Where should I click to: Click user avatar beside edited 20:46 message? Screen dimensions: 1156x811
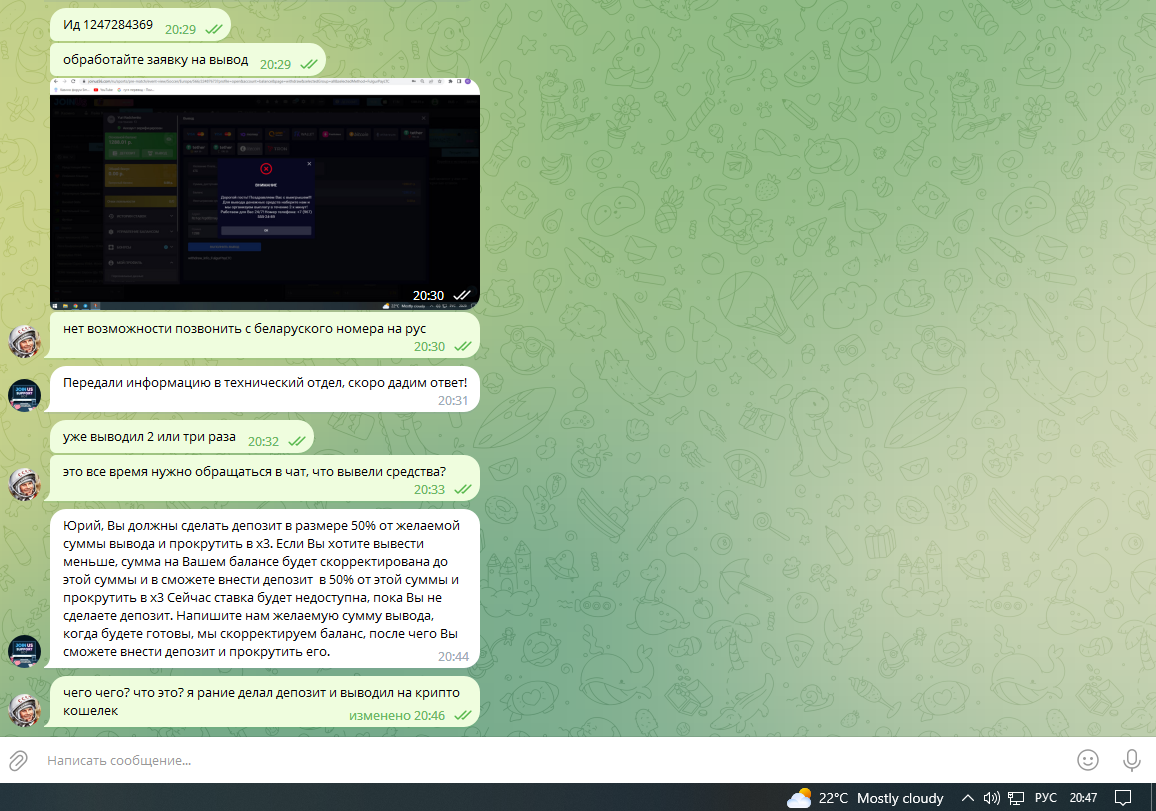point(24,710)
